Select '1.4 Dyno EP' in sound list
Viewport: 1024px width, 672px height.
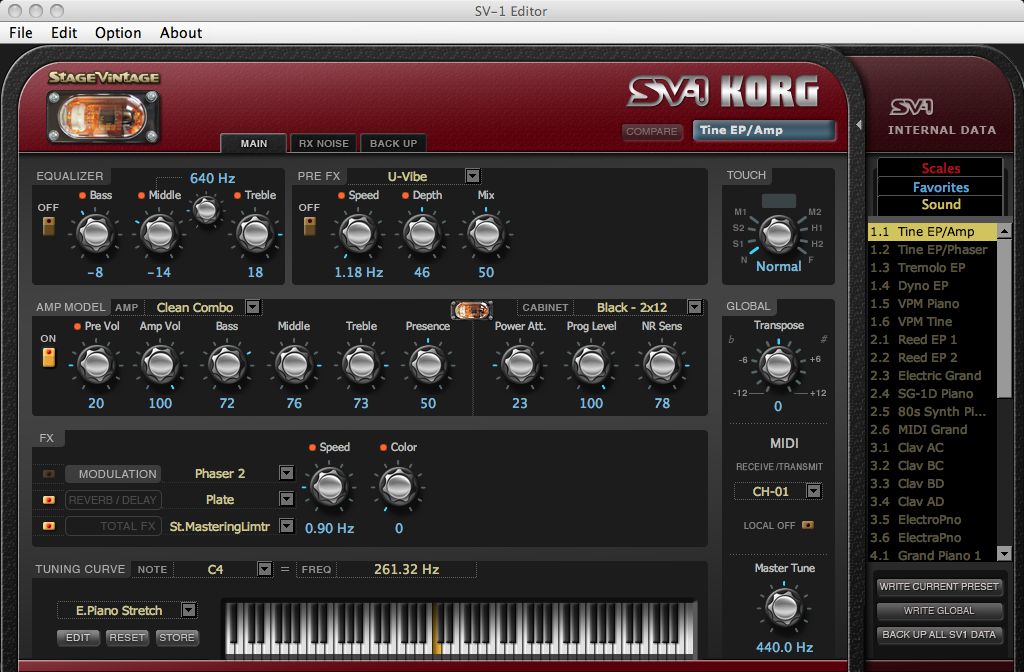[933, 285]
